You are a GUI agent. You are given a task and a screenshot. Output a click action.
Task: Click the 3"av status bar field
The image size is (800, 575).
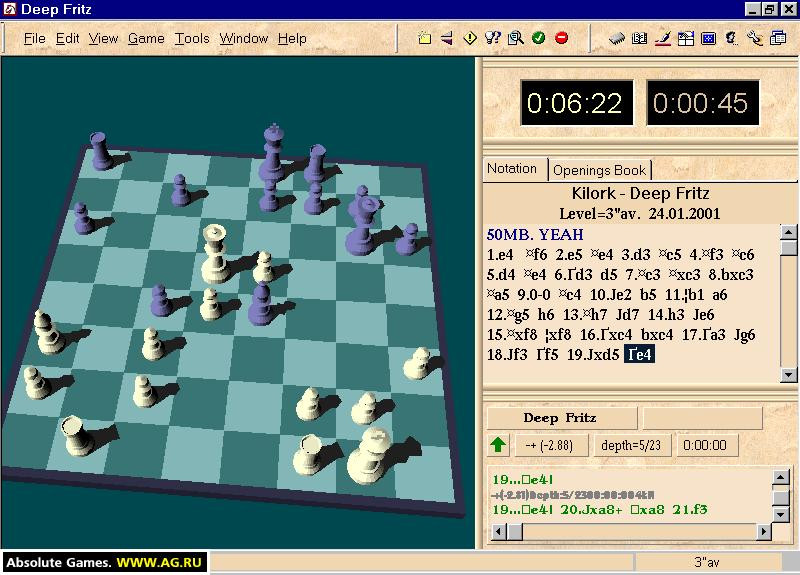707,562
